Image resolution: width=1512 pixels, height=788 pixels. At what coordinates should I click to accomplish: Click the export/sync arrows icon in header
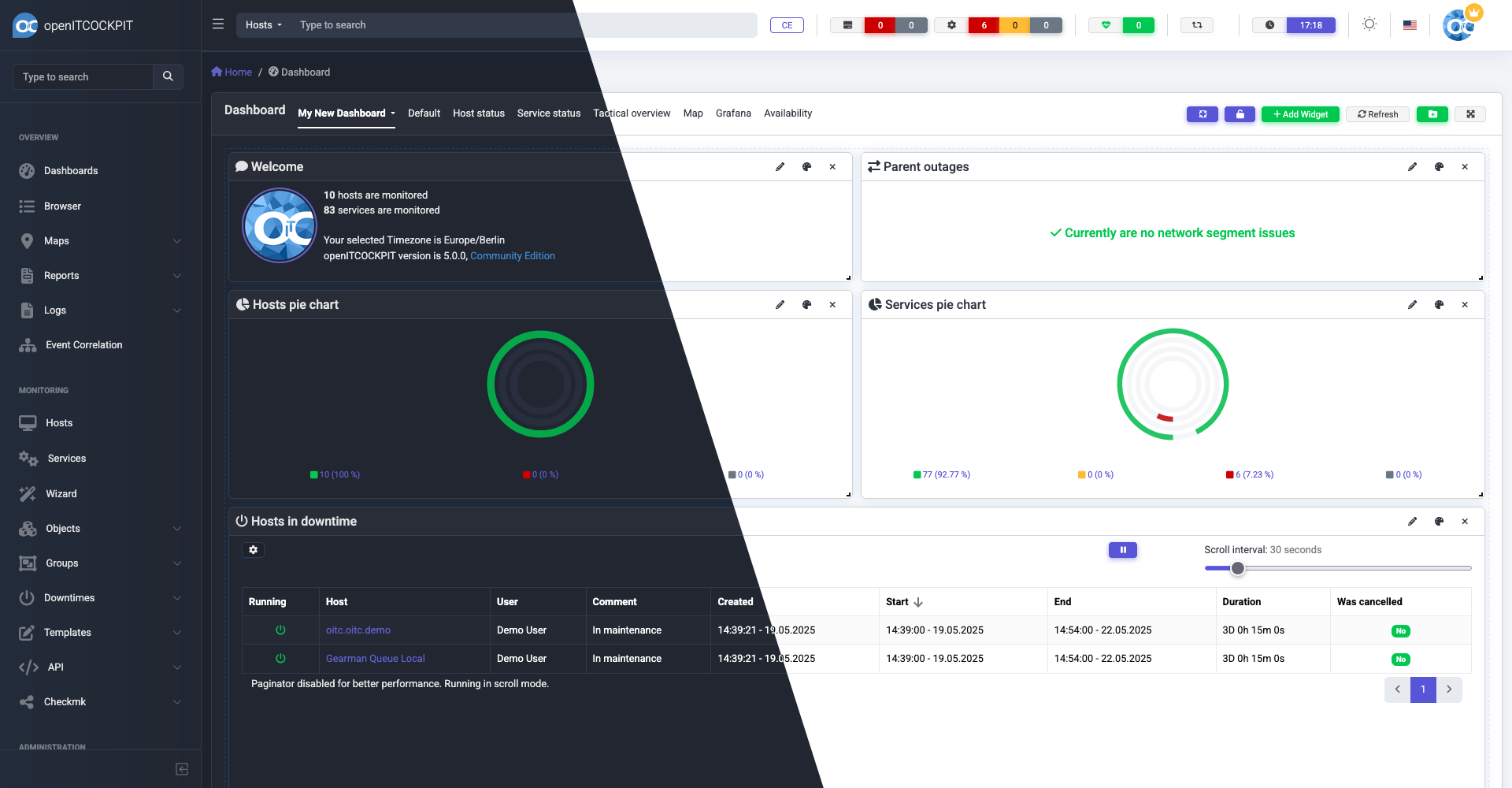coord(1197,25)
